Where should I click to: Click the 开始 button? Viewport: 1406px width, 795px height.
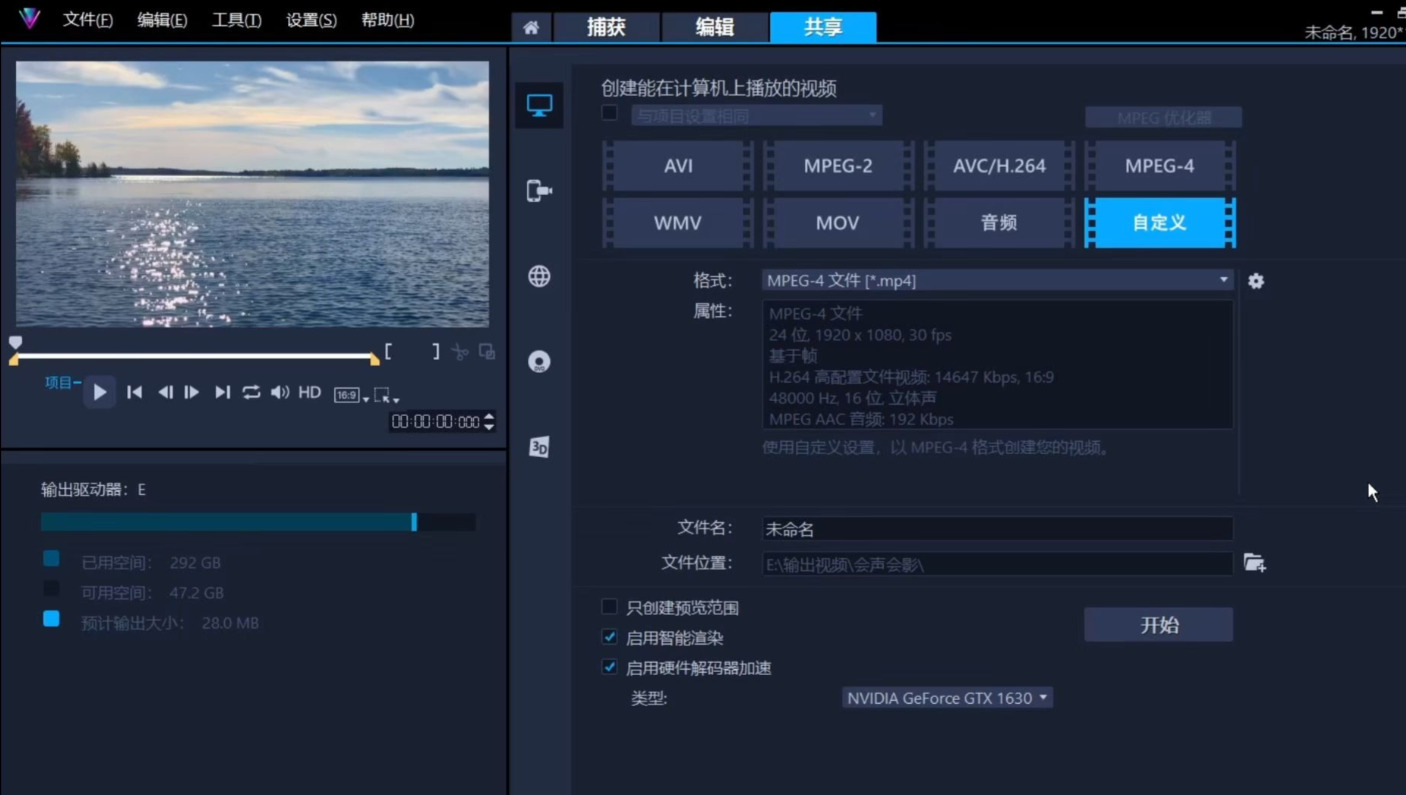(1158, 625)
